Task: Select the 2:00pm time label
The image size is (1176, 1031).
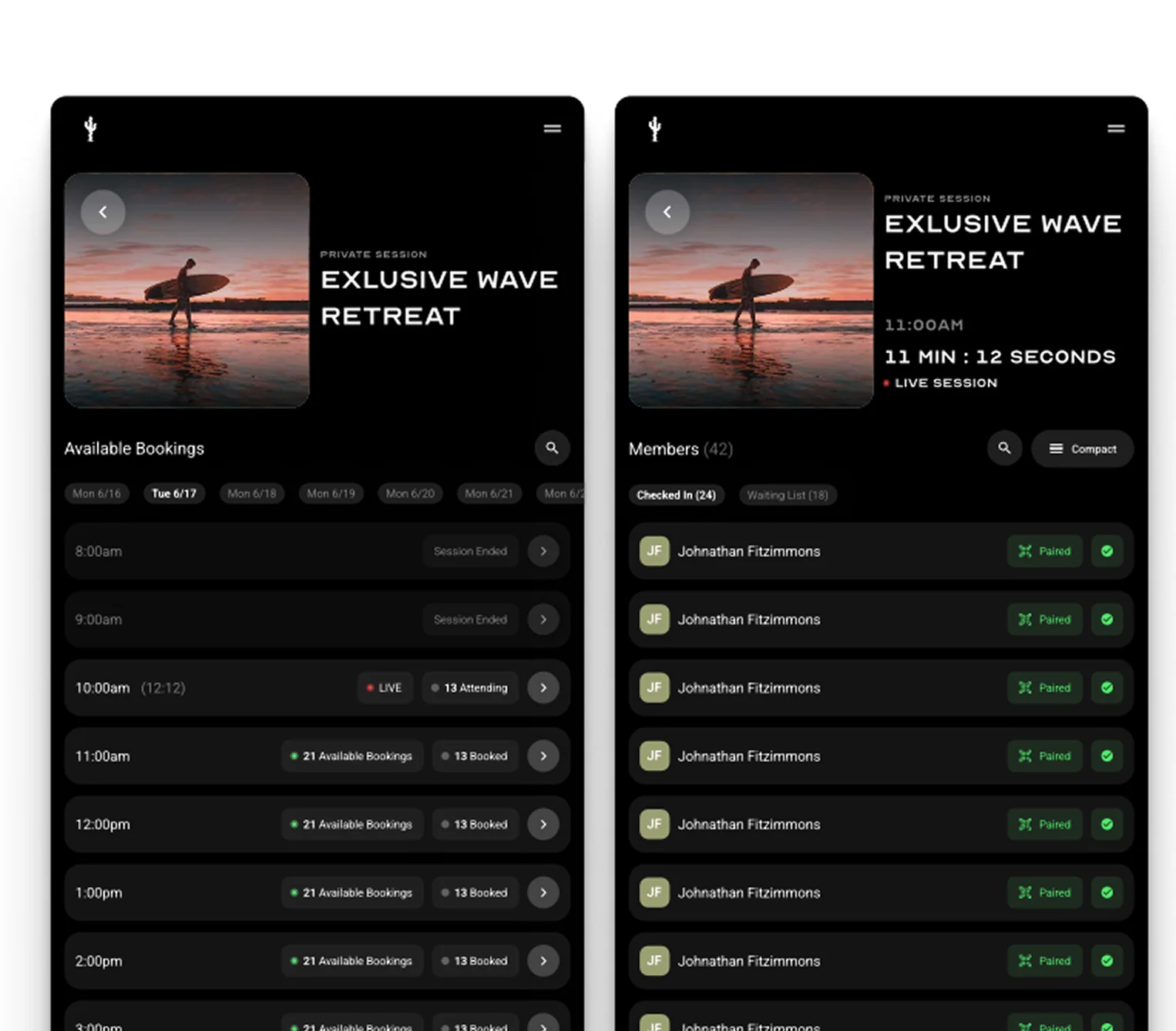Action: click(x=99, y=961)
